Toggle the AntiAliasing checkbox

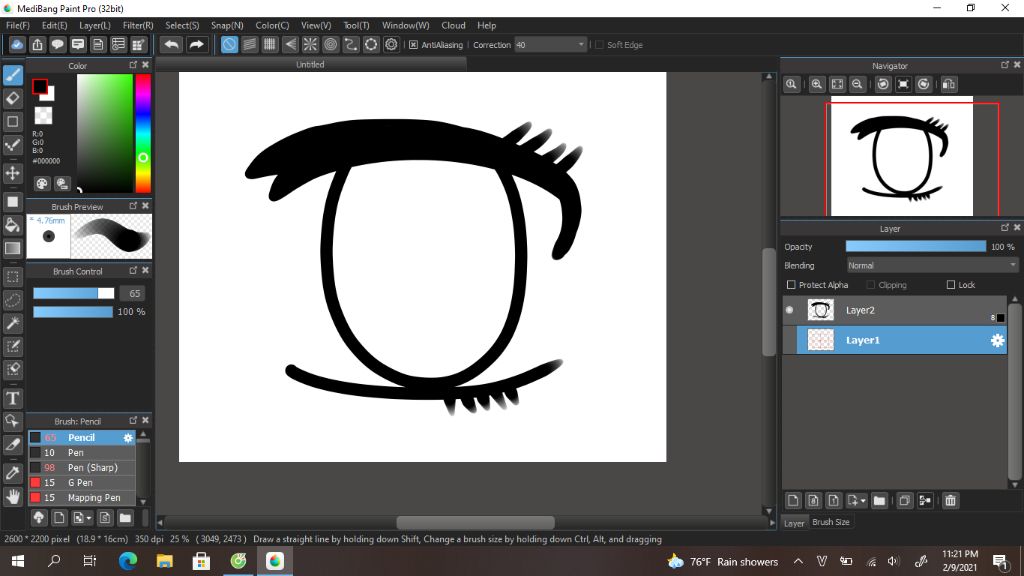[x=413, y=45]
